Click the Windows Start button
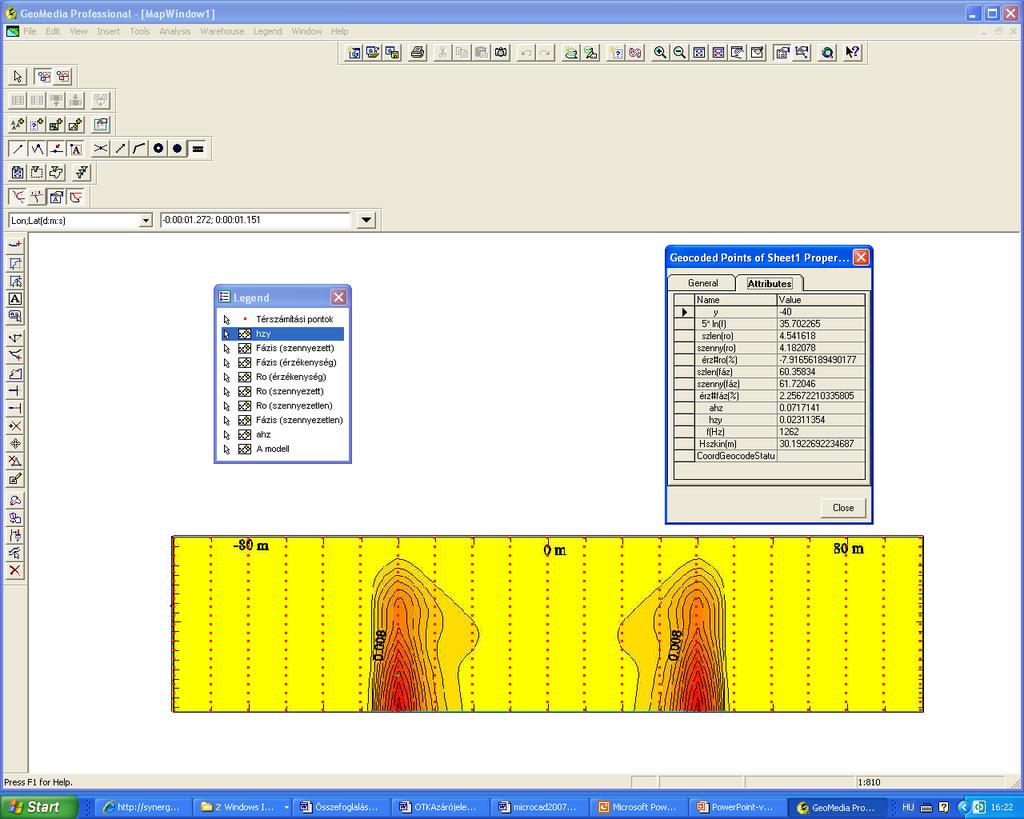 pyautogui.click(x=39, y=807)
